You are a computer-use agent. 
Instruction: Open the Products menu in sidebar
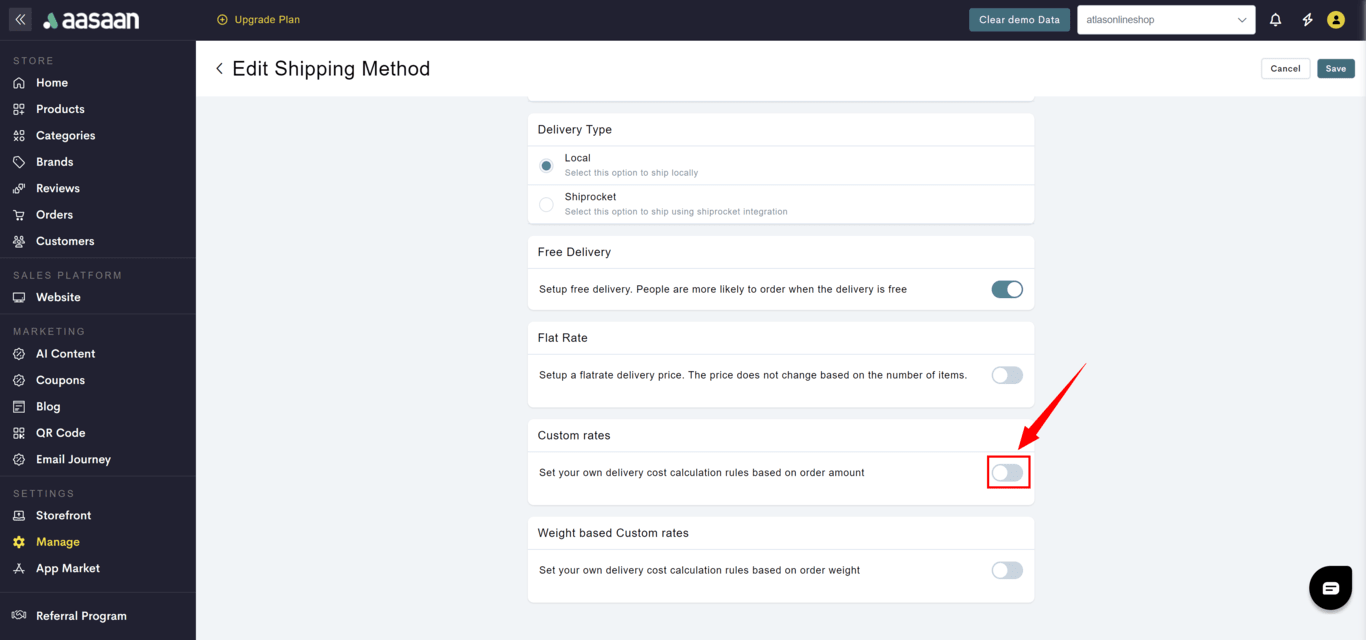60,109
